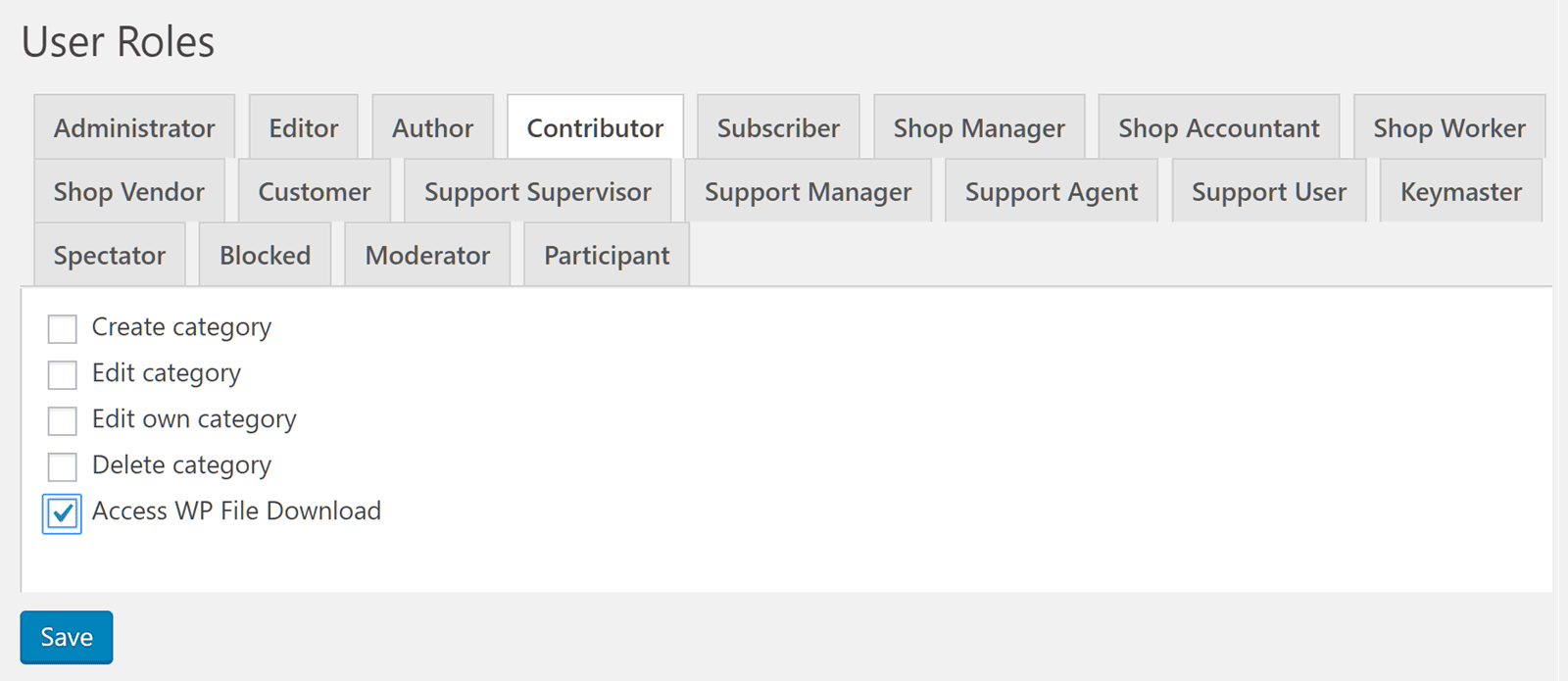Switch to Shop Accountant role
This screenshot has width=1568, height=681.
[1219, 127]
